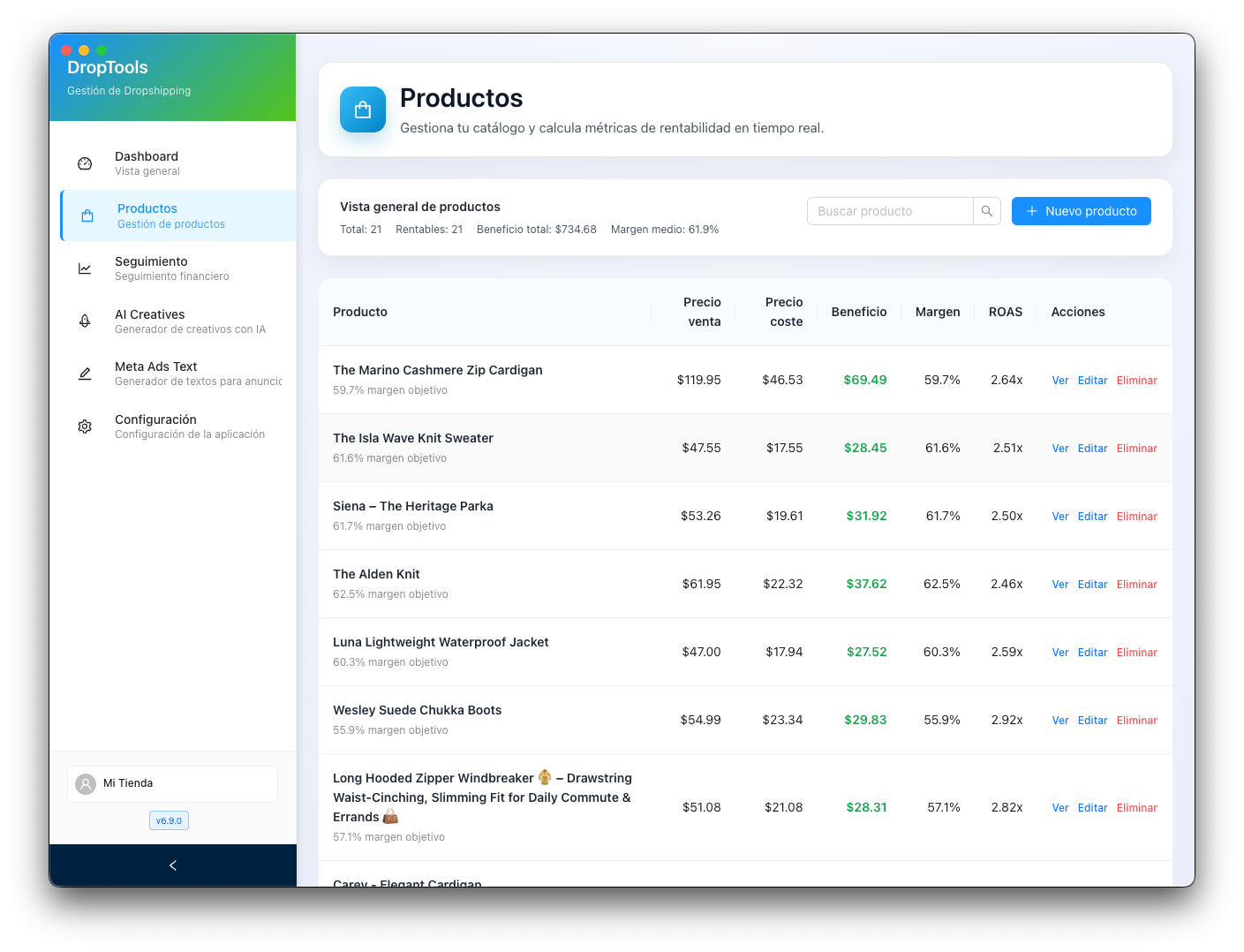Select the Dashboard speedometer icon in the sidebar
The image size is (1244, 952).
coord(84,163)
